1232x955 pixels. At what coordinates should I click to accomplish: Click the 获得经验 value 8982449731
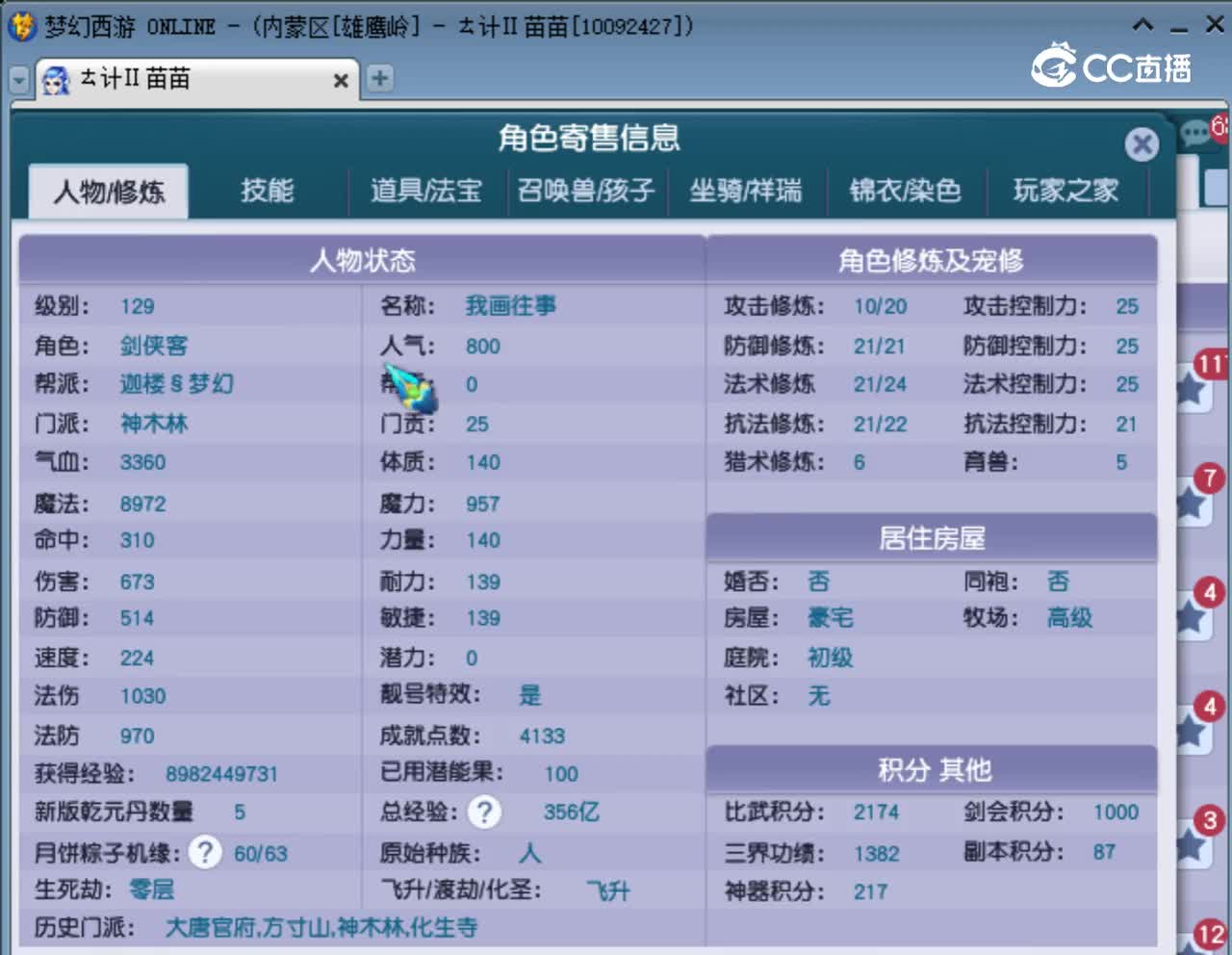221,774
